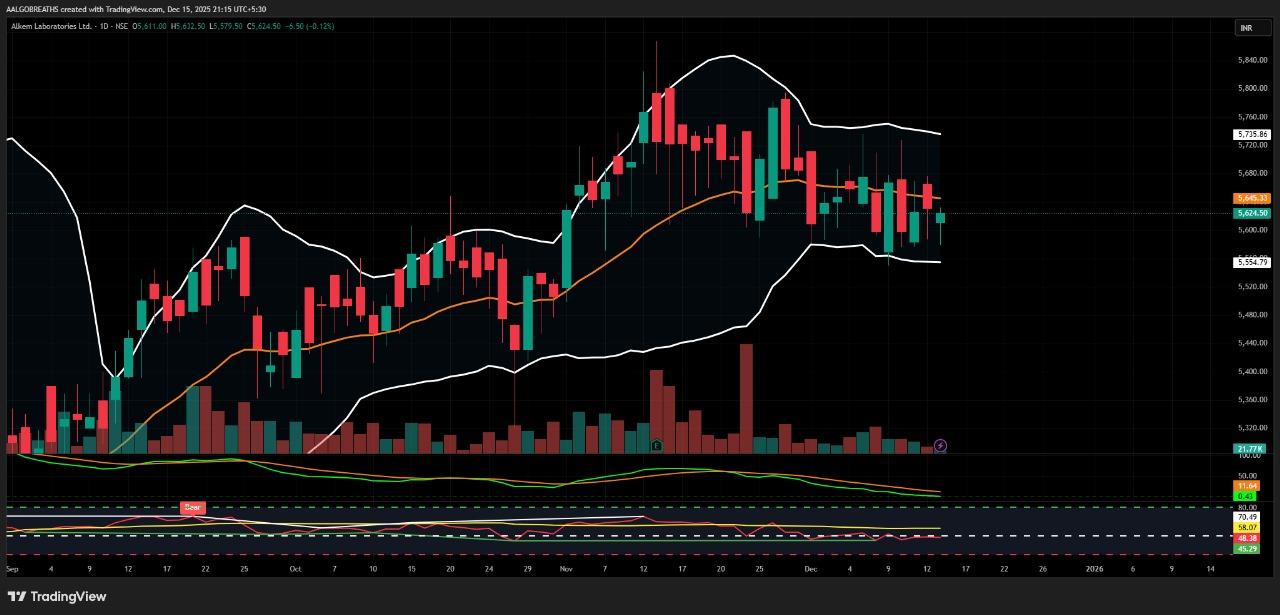Click the '2026' label on the time axis
Screen dimensions: 1280x615
pyautogui.click(x=1097, y=568)
